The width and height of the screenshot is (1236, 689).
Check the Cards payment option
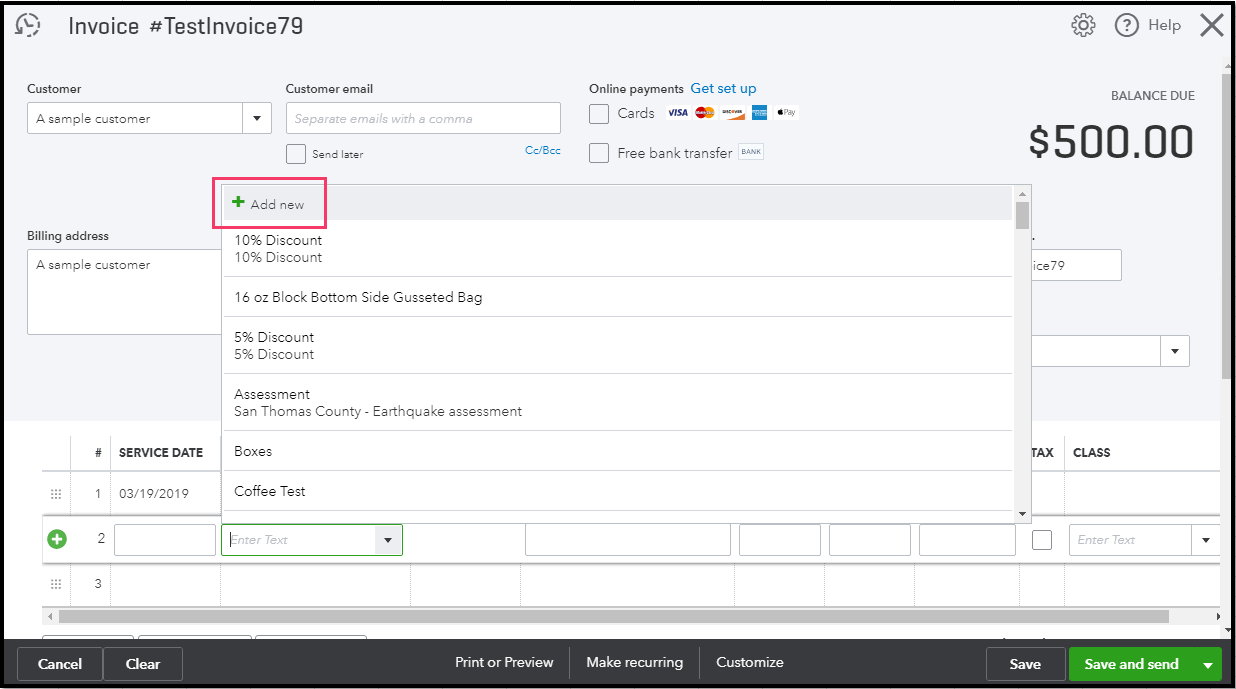click(599, 113)
